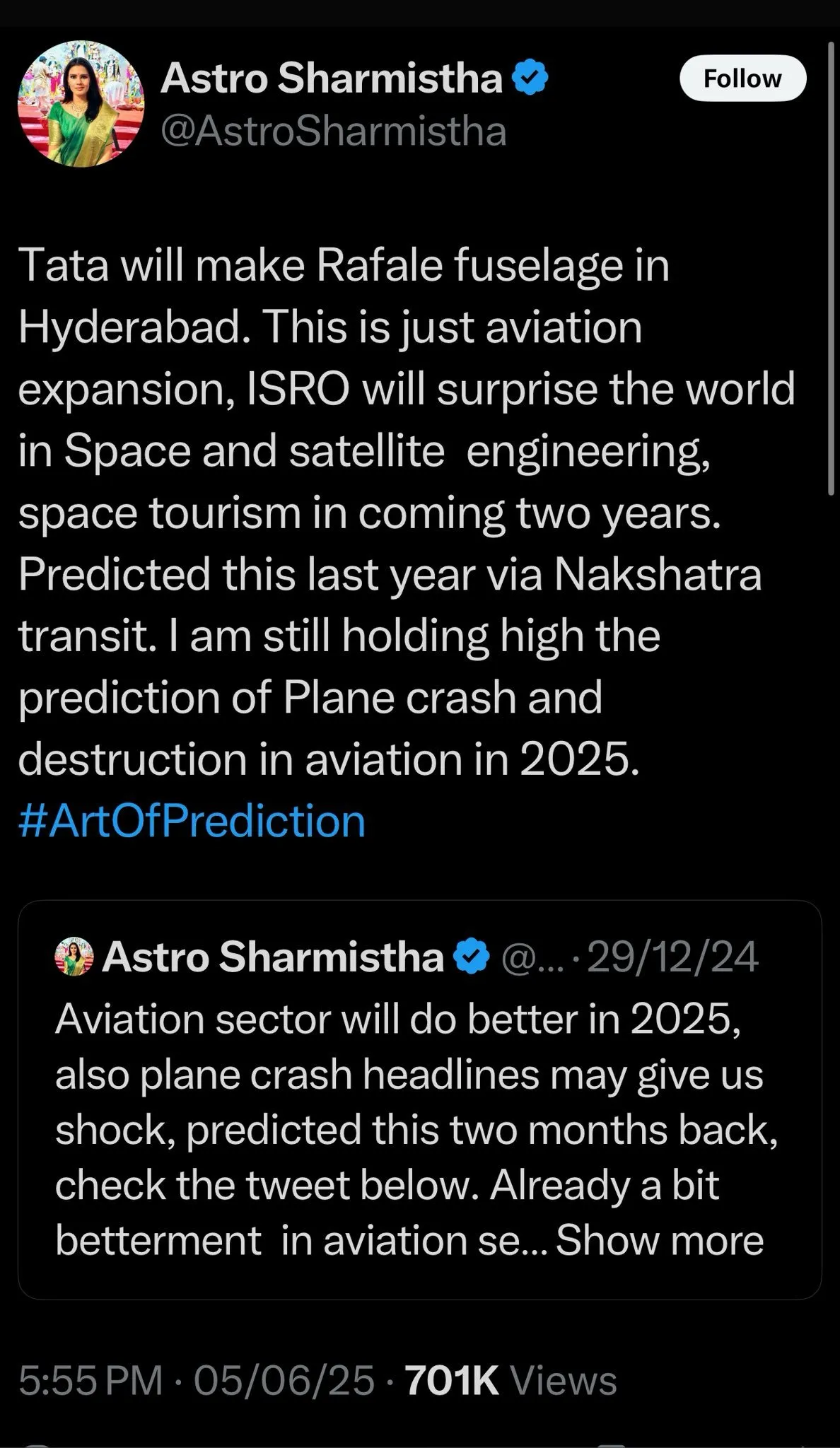Open Astro Sharmistha's large profile picture
This screenshot has height=1448, width=840.
[x=81, y=103]
